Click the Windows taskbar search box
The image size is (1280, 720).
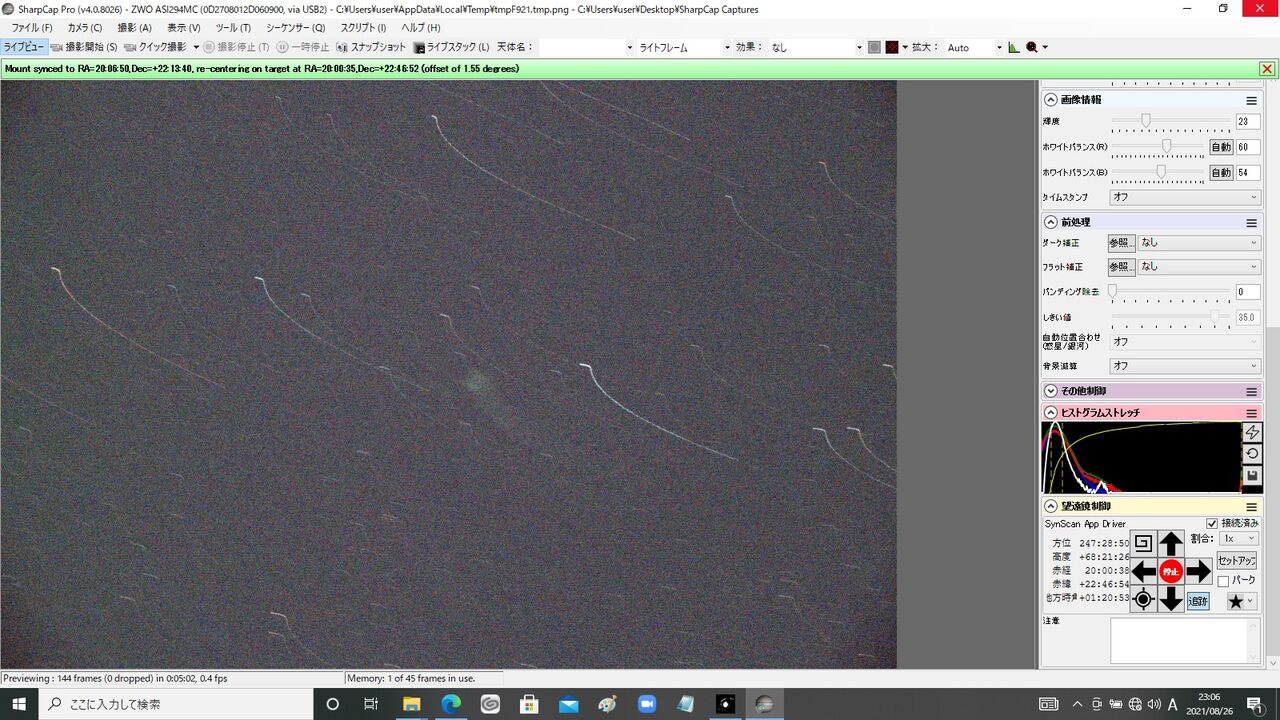[176, 704]
